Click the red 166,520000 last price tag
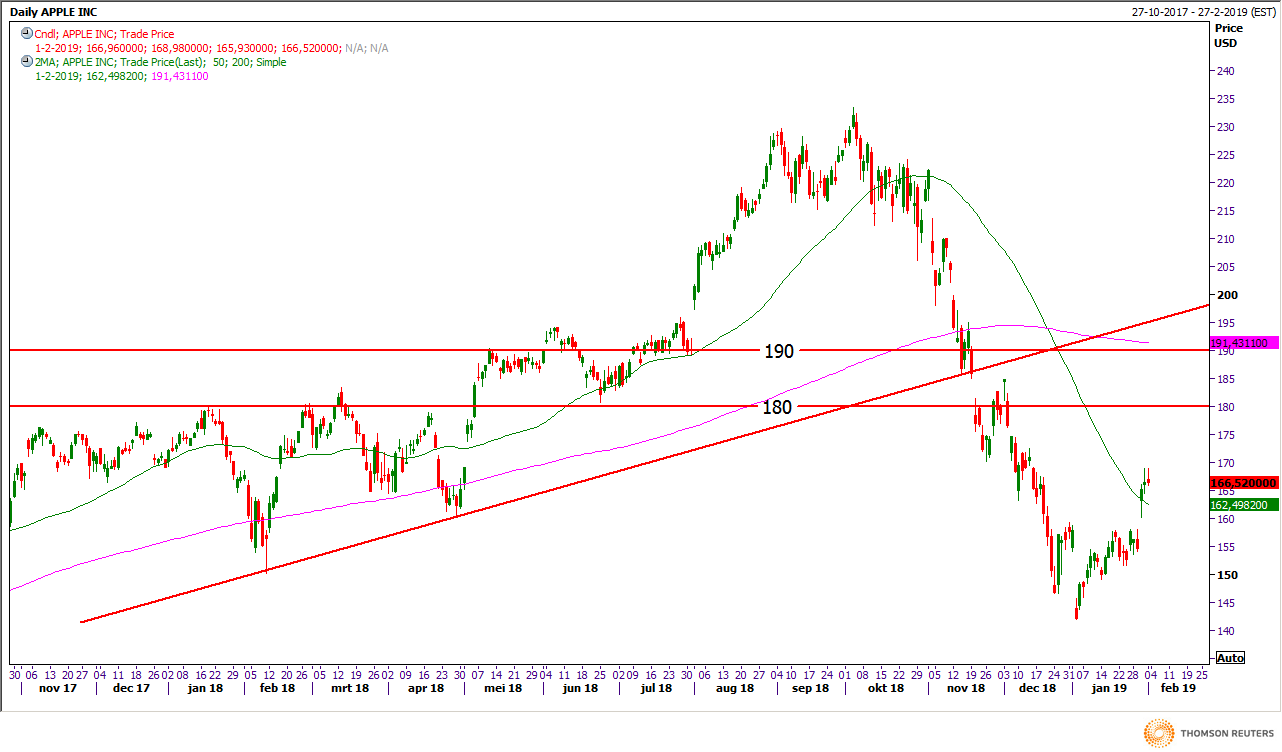This screenshot has width=1282, height=752. (1244, 483)
